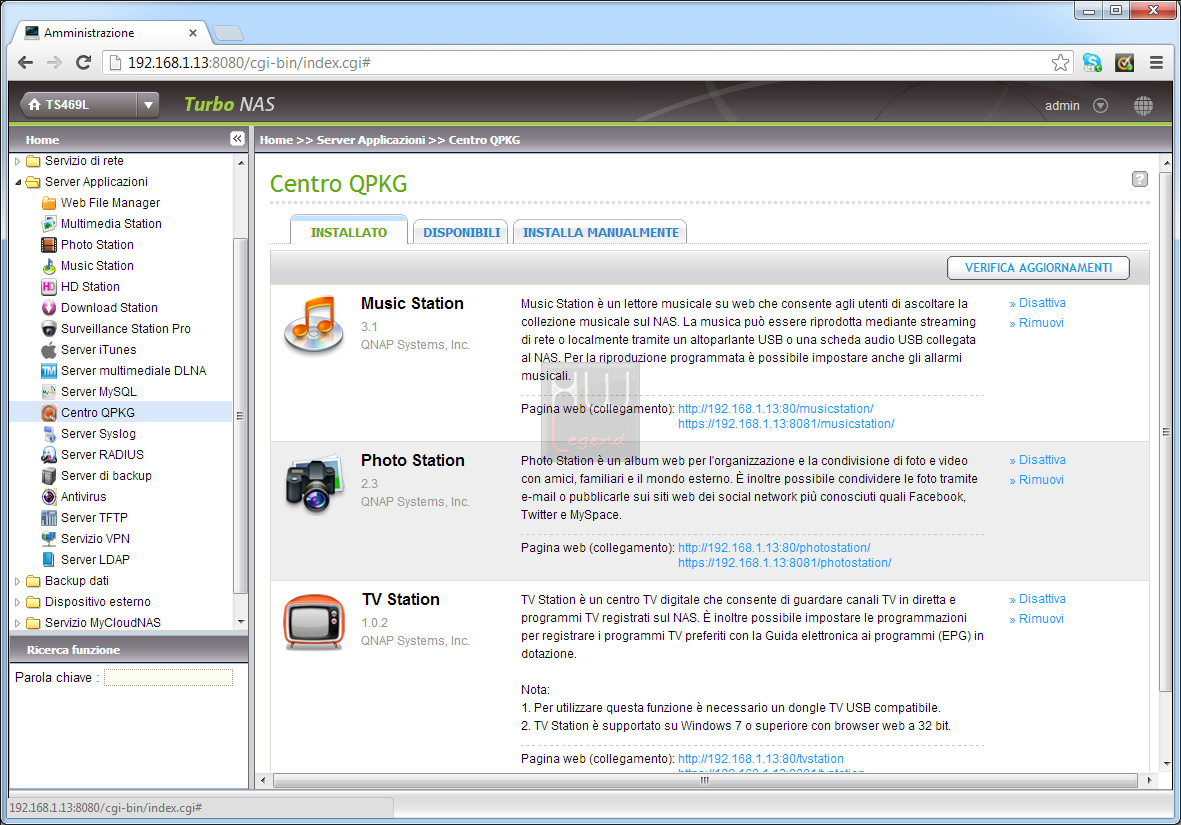The height and width of the screenshot is (825, 1181).
Task: Click the language globe icon
Action: click(x=1143, y=105)
